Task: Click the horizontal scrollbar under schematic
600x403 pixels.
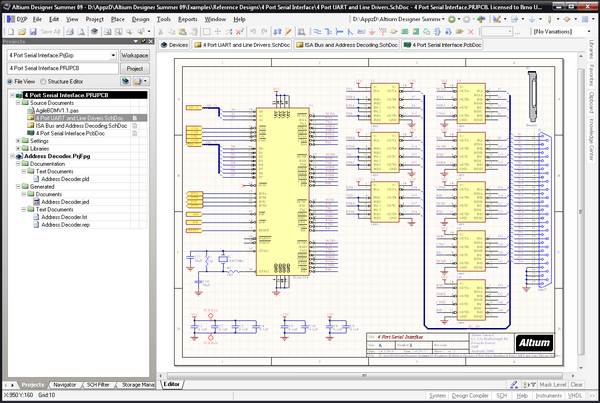Action: 365,376
